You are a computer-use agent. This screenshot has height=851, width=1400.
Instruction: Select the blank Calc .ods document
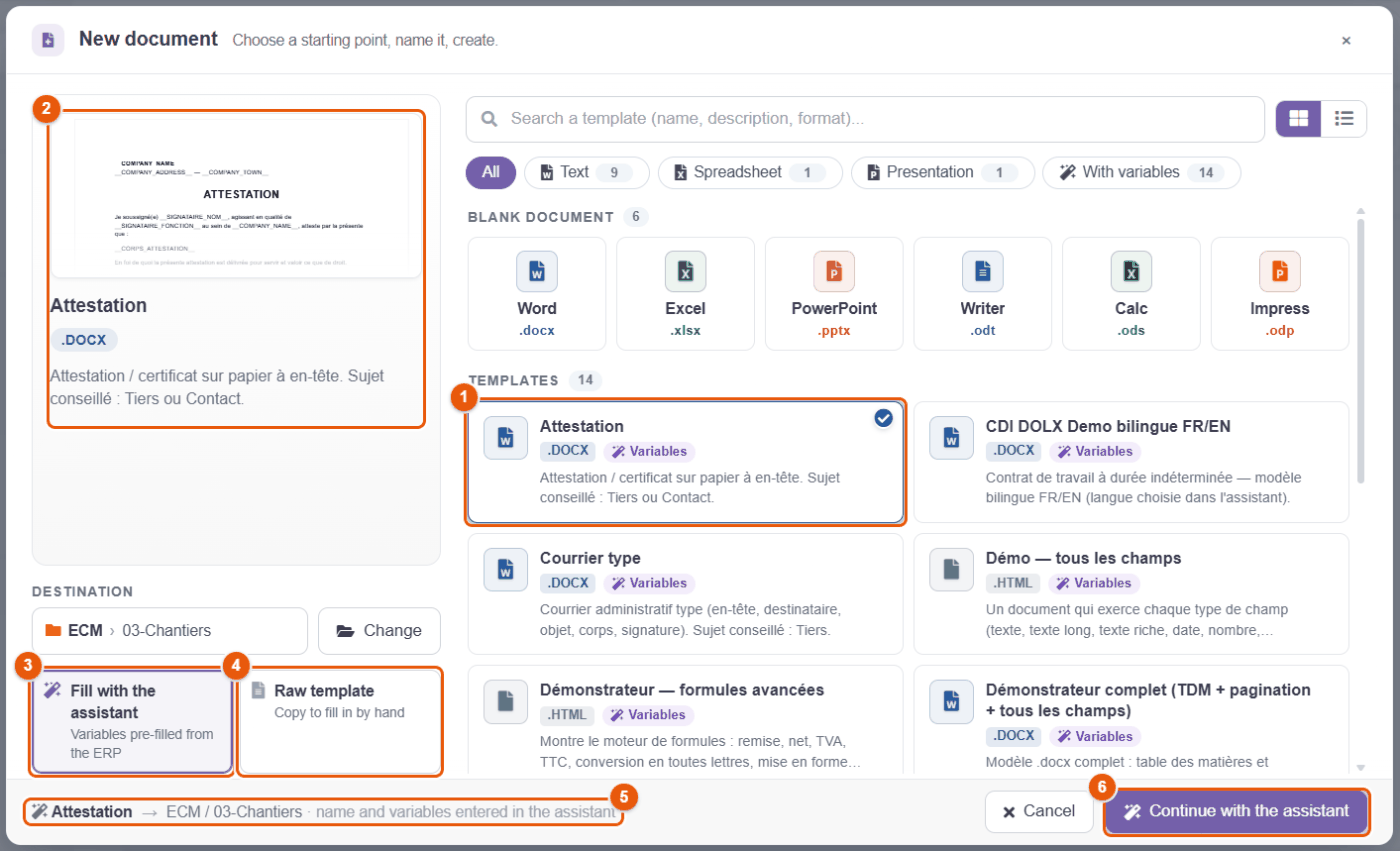(1131, 293)
